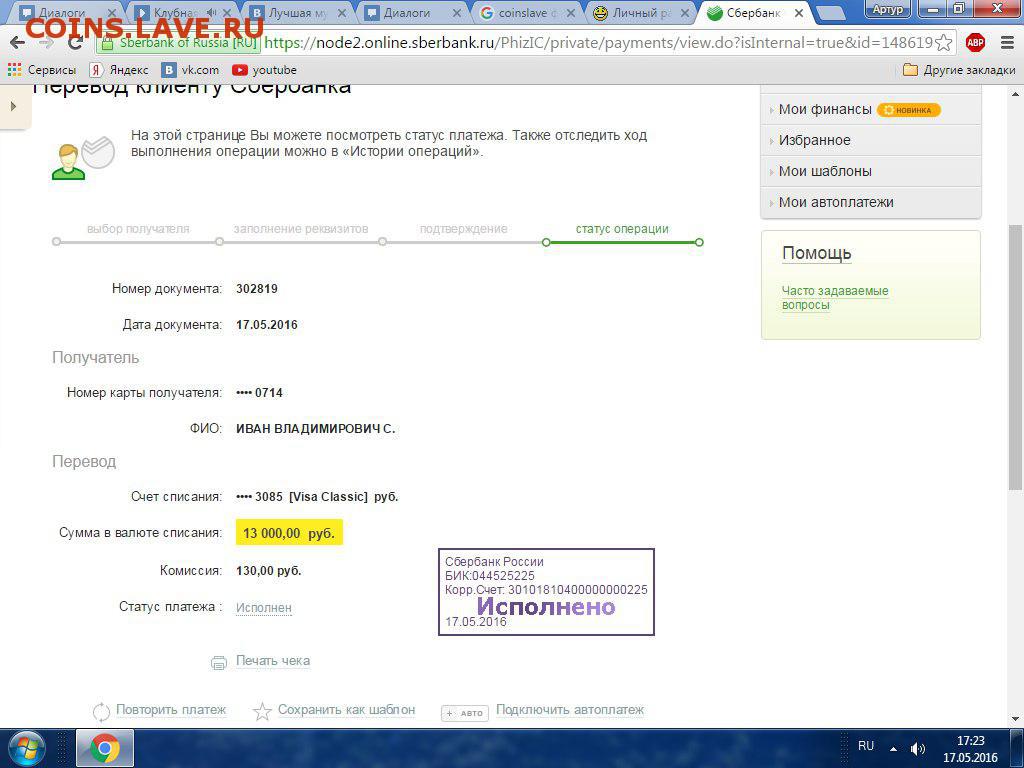Screen dimensions: 1024x768
Task: Click the commission value 130,00 руб.
Action: (x=268, y=571)
